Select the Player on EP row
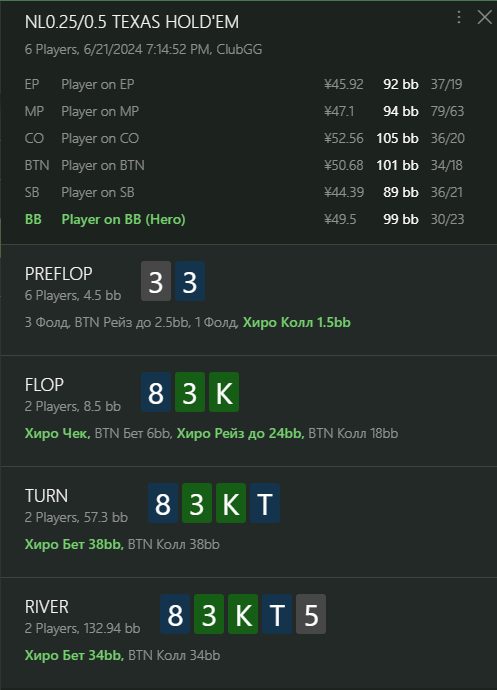Screen dimensions: 497x690 pos(244,84)
